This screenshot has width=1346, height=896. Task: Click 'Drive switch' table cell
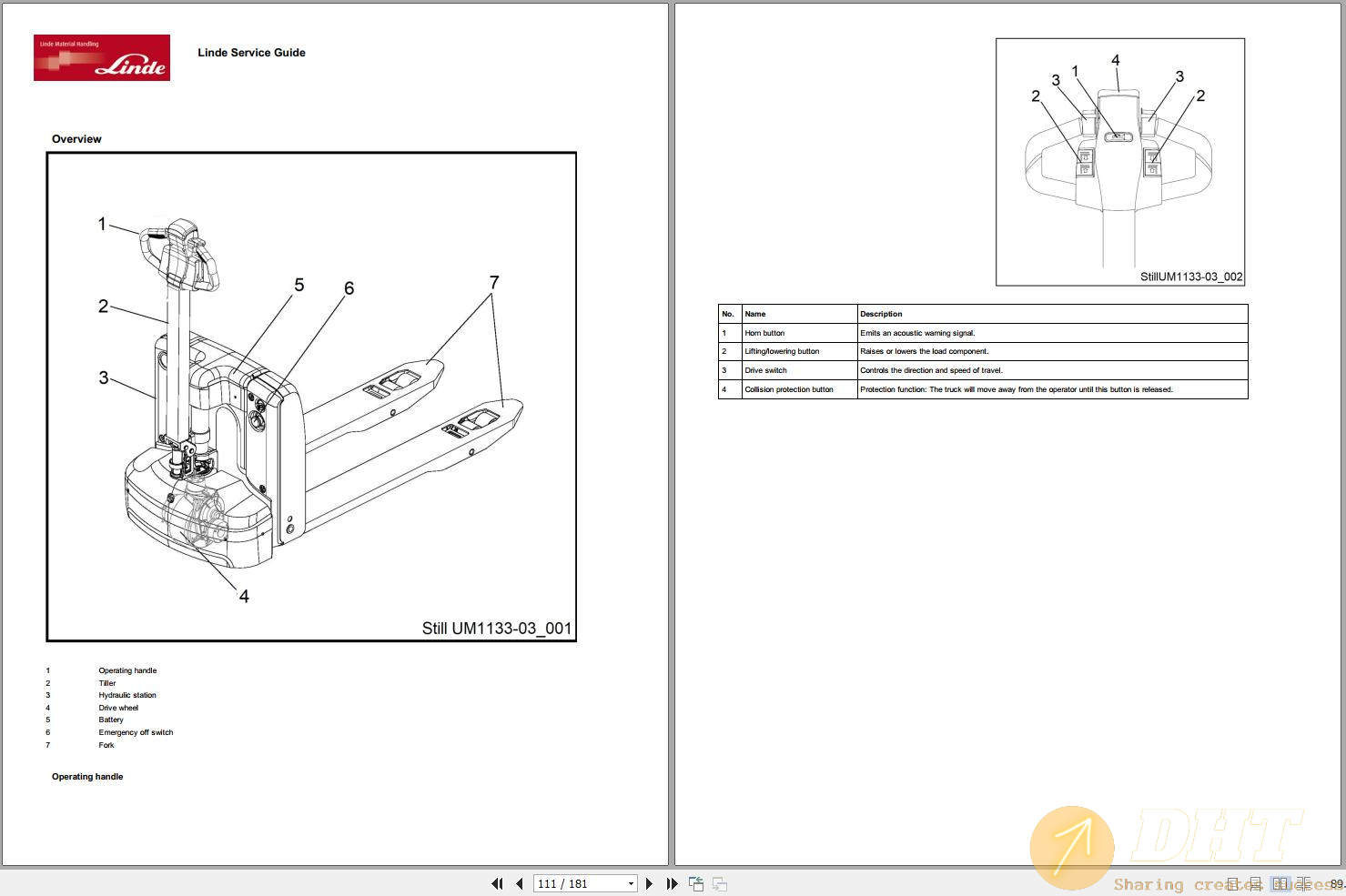800,370
